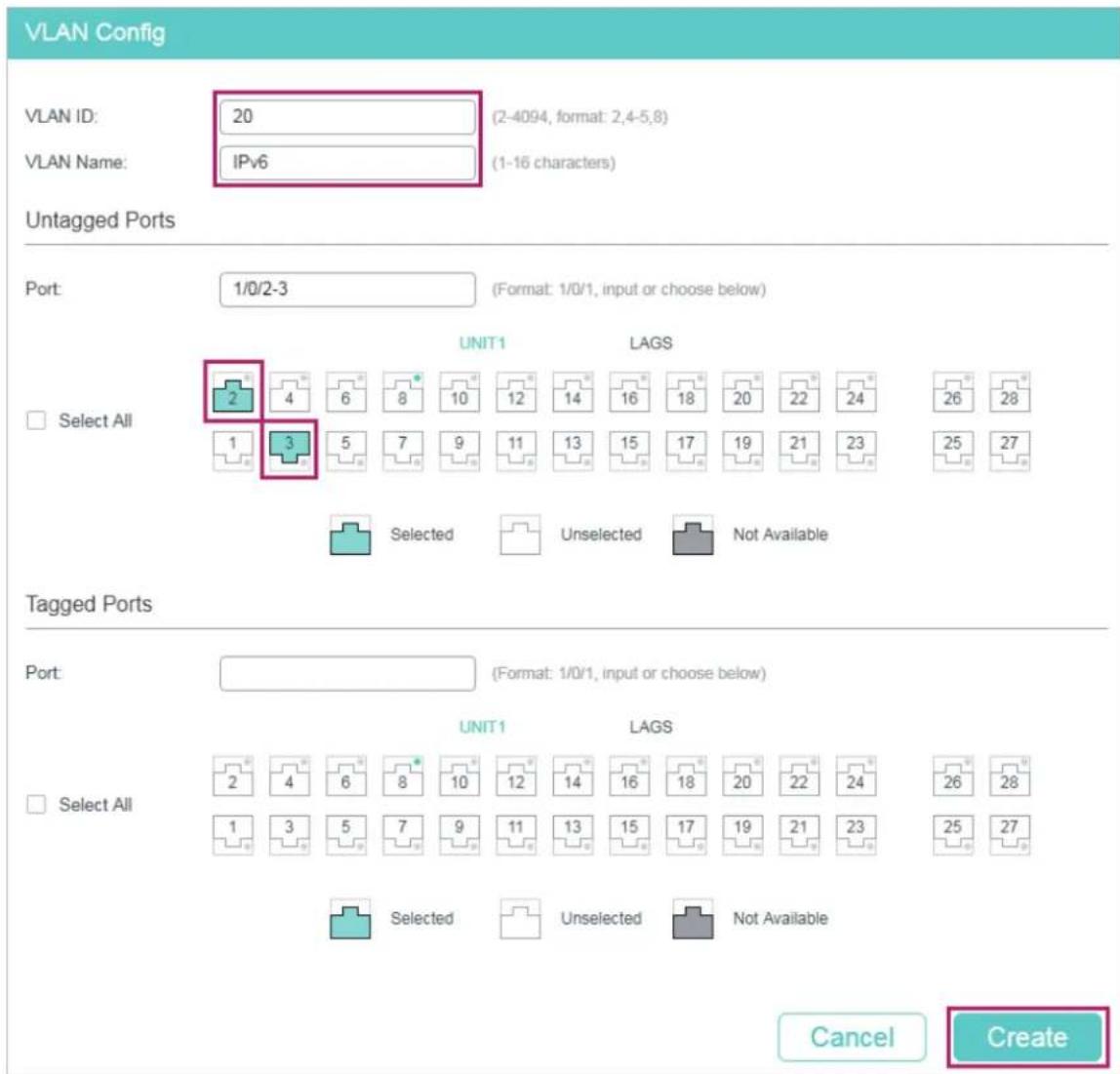The image size is (1120, 1074).
Task: Select untagged port 3 icon
Action: click(x=290, y=450)
